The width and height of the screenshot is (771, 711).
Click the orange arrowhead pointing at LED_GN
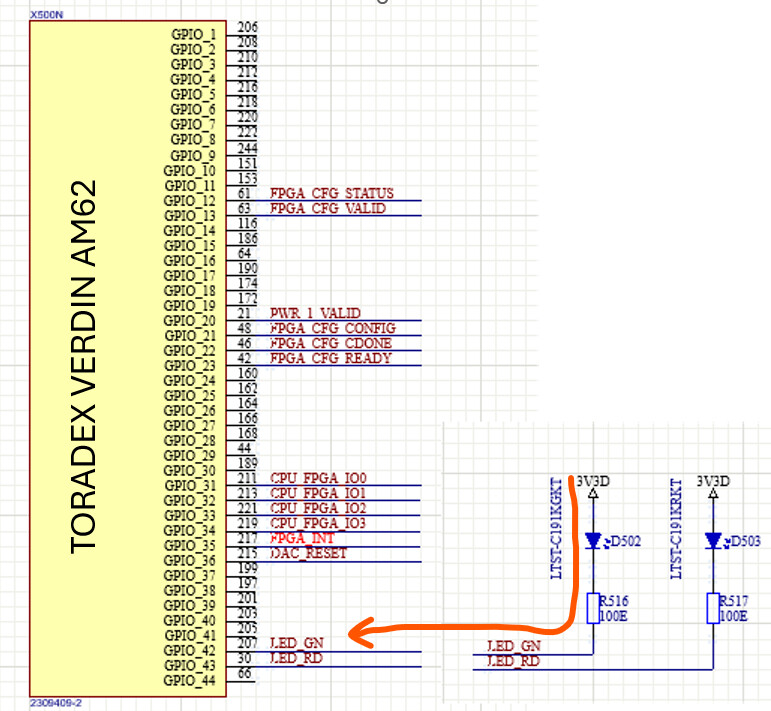[360, 631]
